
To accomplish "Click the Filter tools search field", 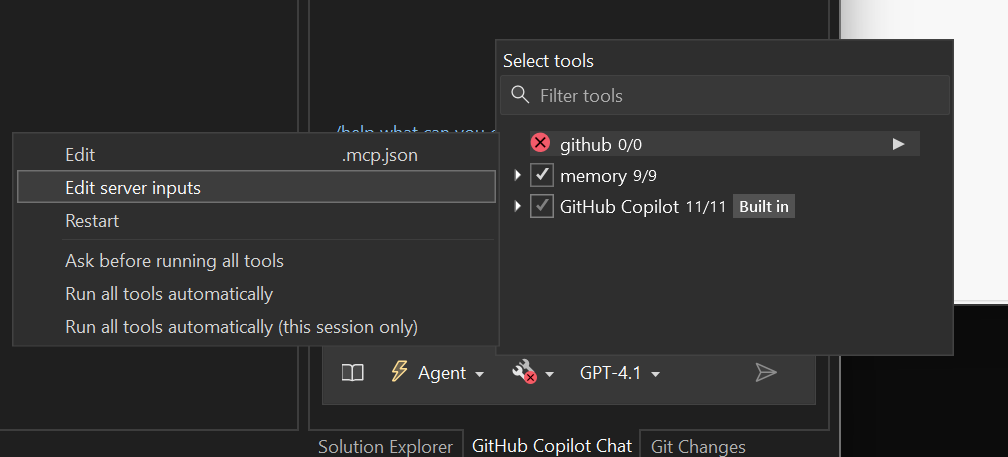I will tap(740, 95).
